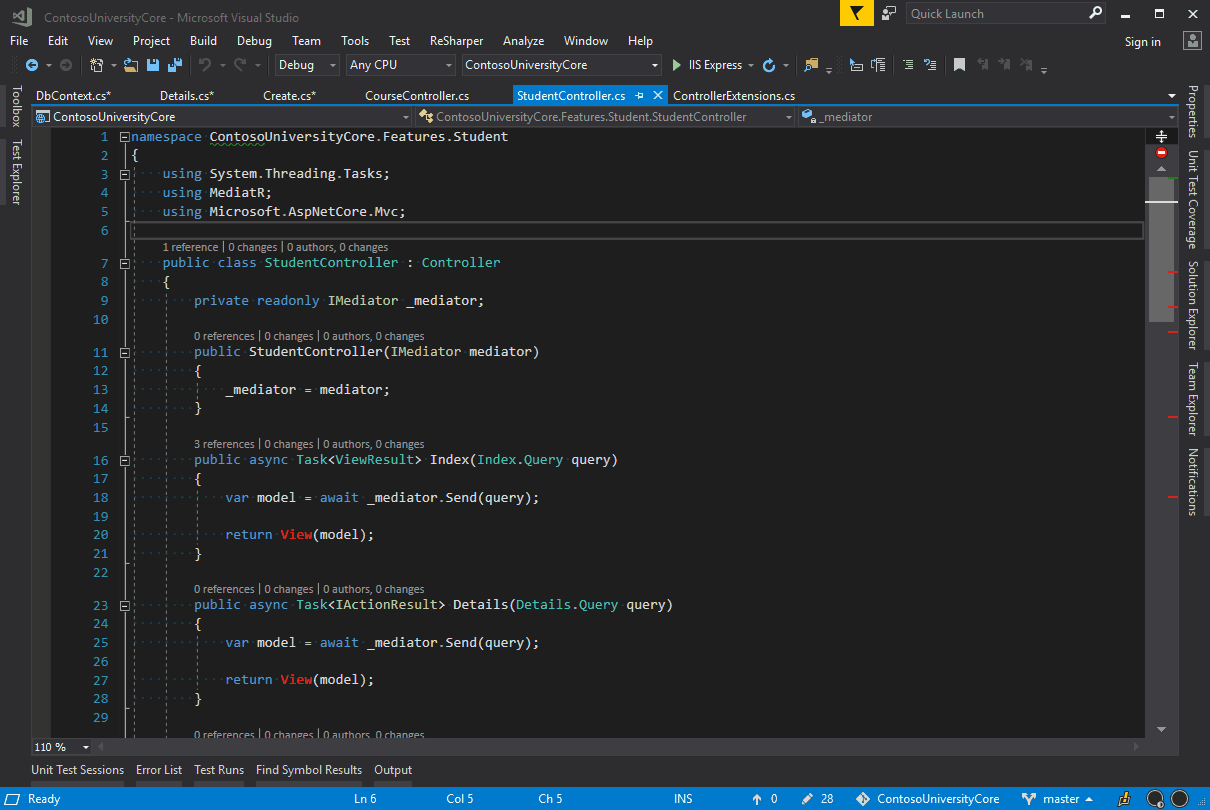Click the yellow notification icon in status bar

pos(1124,799)
